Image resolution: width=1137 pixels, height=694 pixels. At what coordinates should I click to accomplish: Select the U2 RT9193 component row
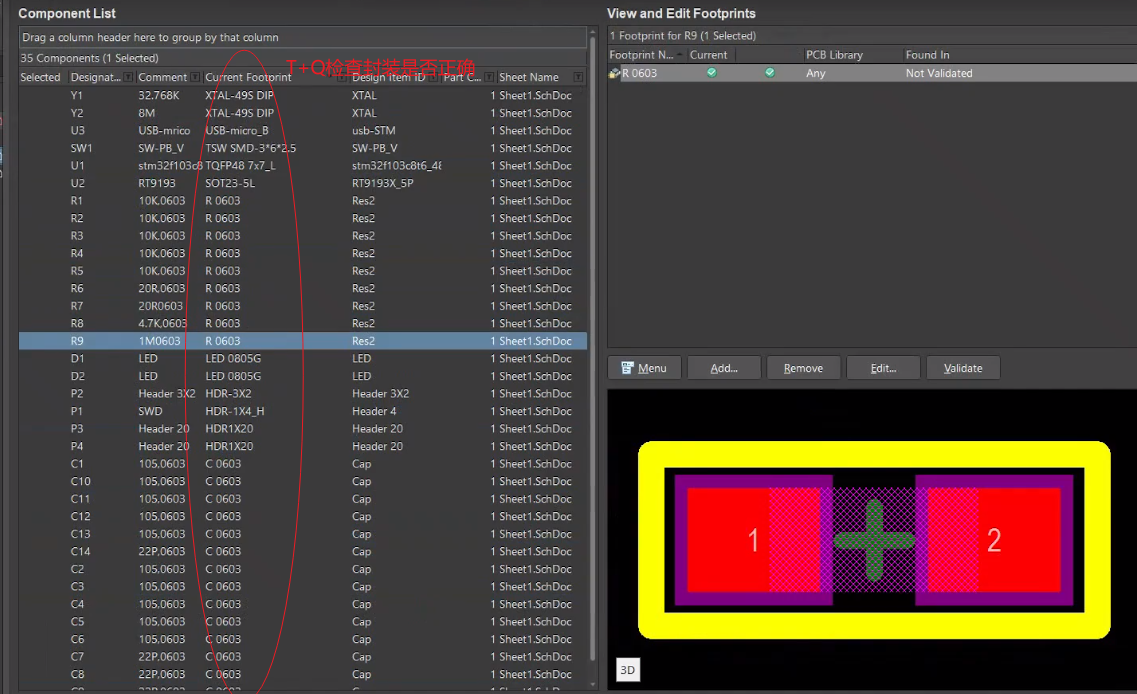tap(302, 183)
